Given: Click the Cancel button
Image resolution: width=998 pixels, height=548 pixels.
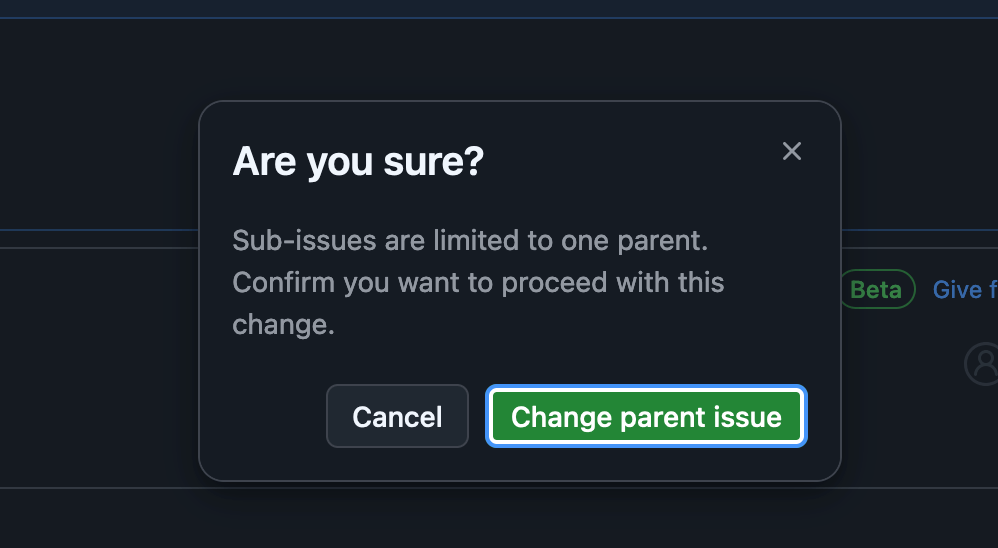Looking at the screenshot, I should click(397, 416).
